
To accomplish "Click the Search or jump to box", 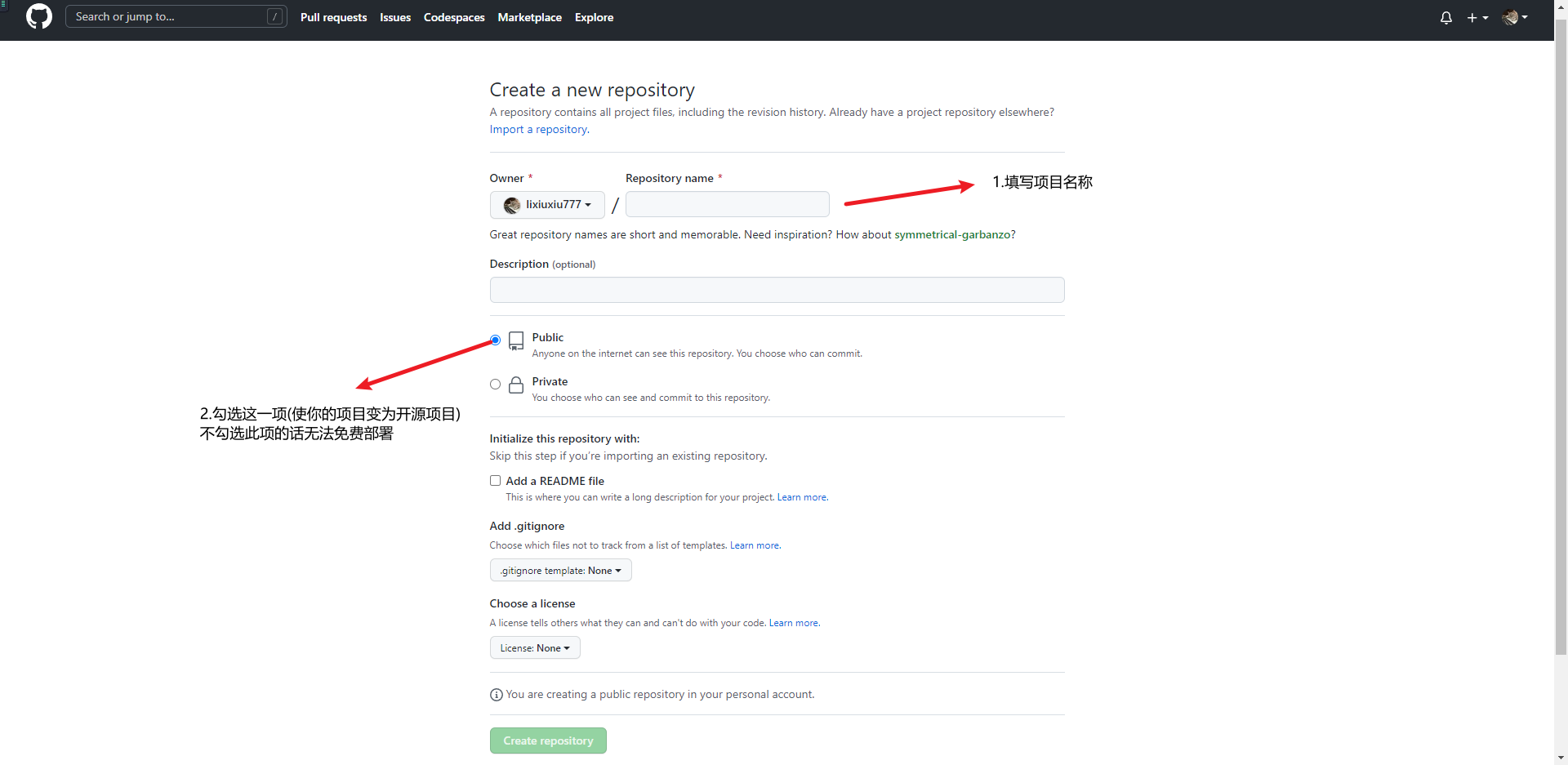I will pyautogui.click(x=176, y=16).
